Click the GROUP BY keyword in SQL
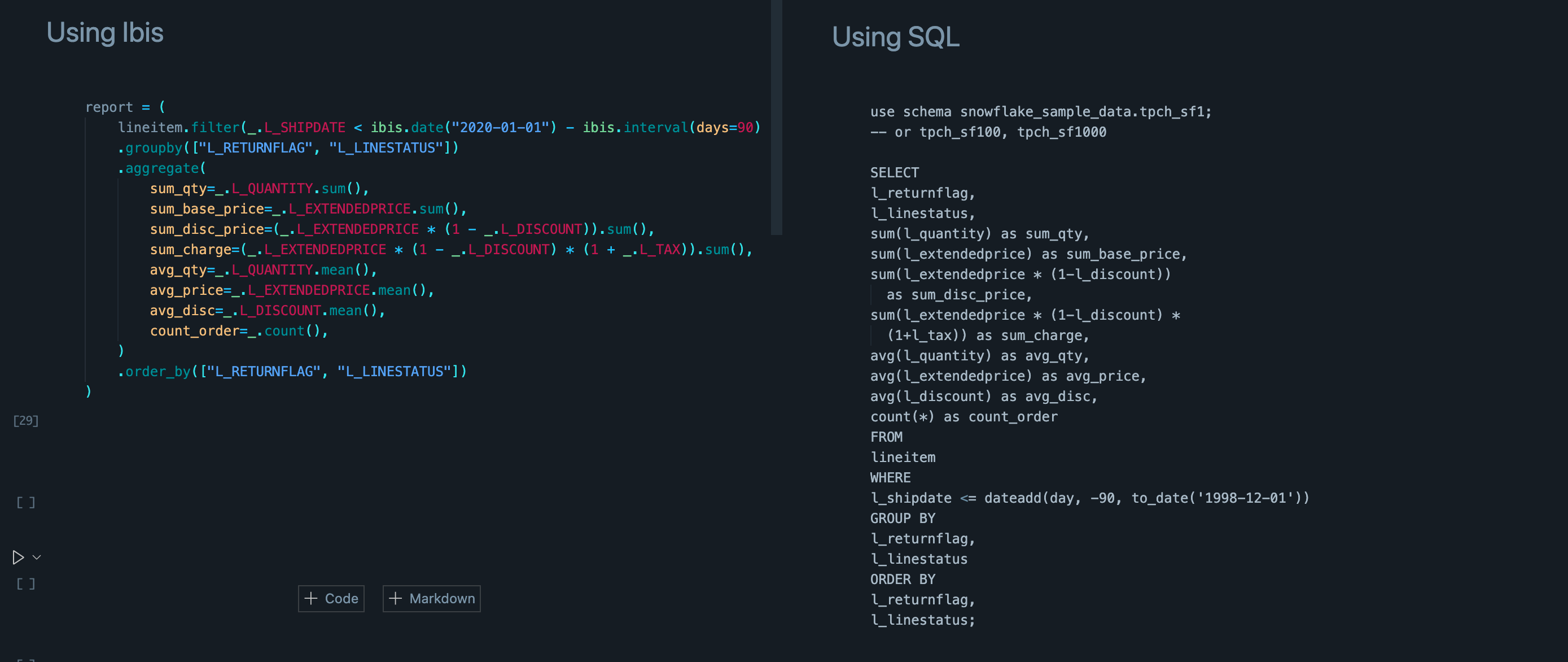This screenshot has height=662, width=1568. [x=902, y=519]
